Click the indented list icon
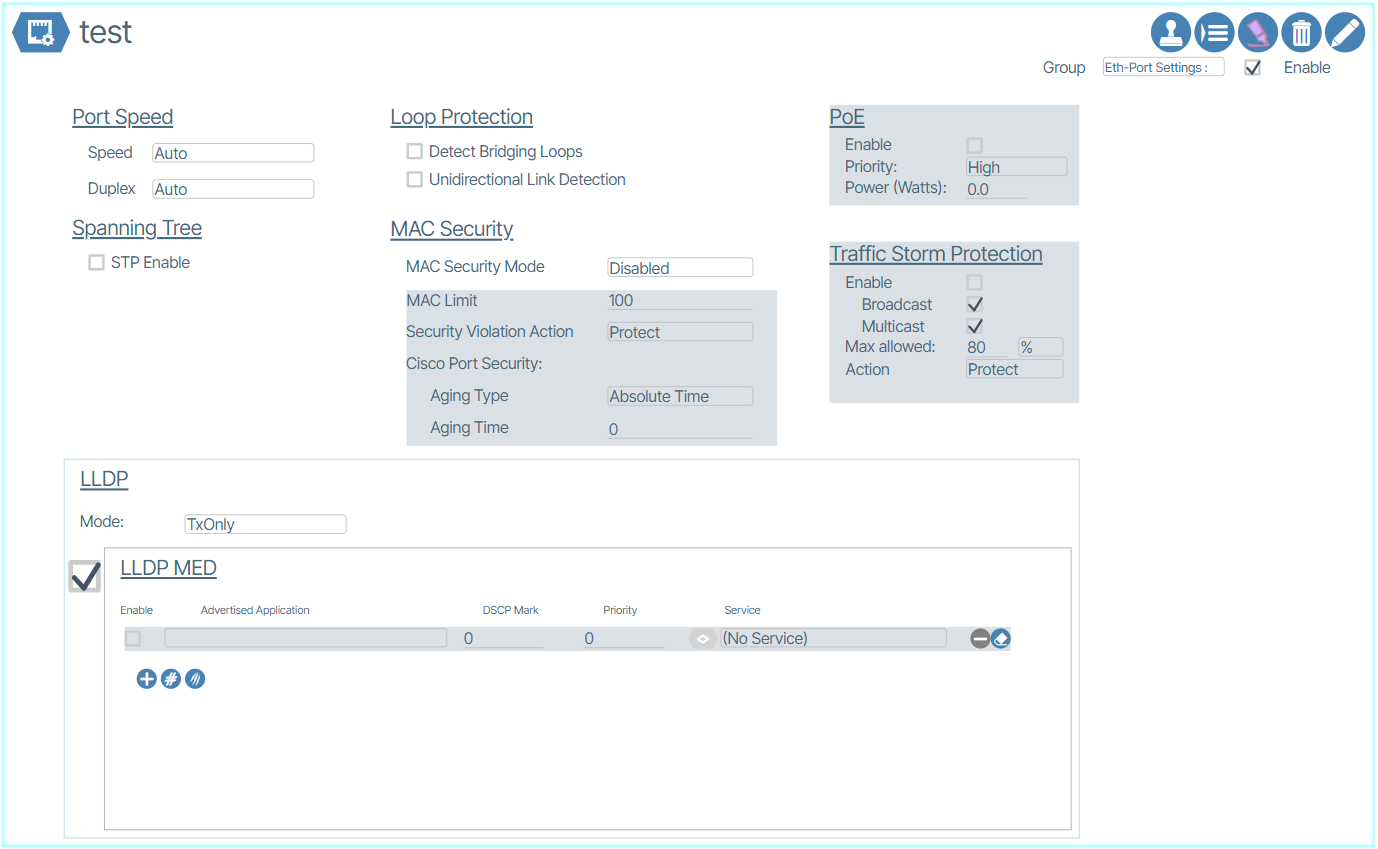Image resolution: width=1378 pixels, height=849 pixels. point(1214,33)
